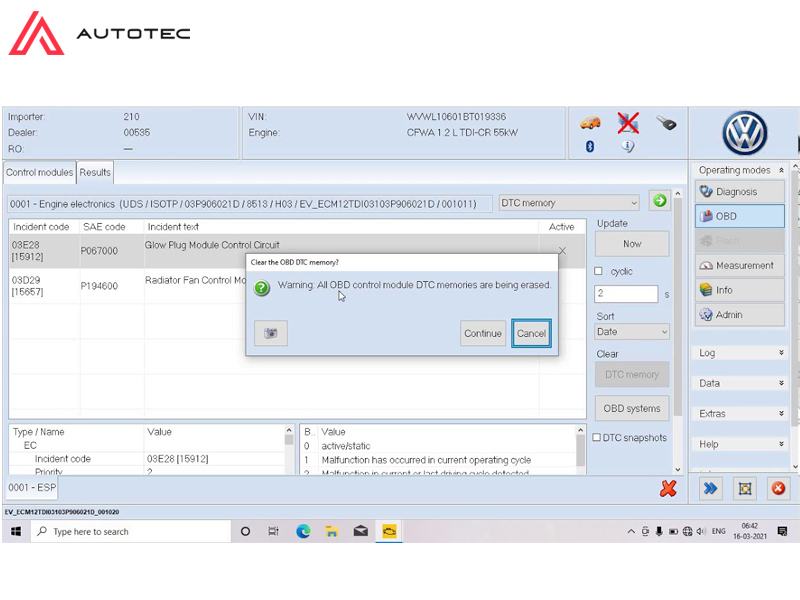Open the DTC memory dropdown
The image size is (800, 600).
(x=569, y=203)
